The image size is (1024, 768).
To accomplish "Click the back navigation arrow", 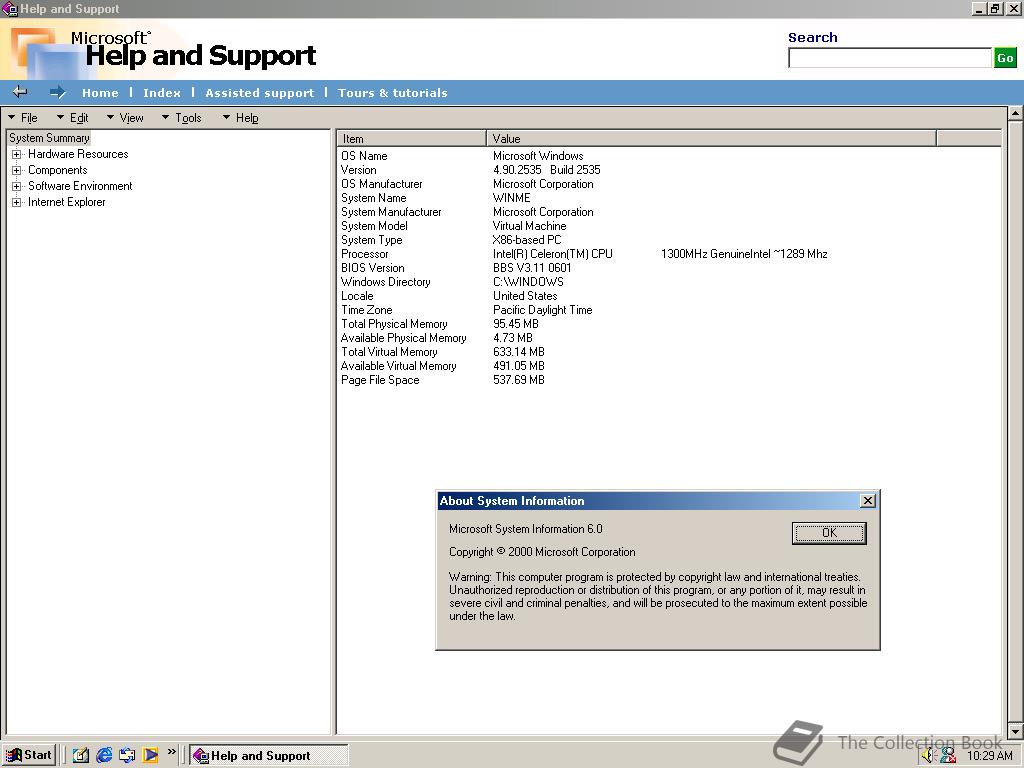I will point(20,92).
